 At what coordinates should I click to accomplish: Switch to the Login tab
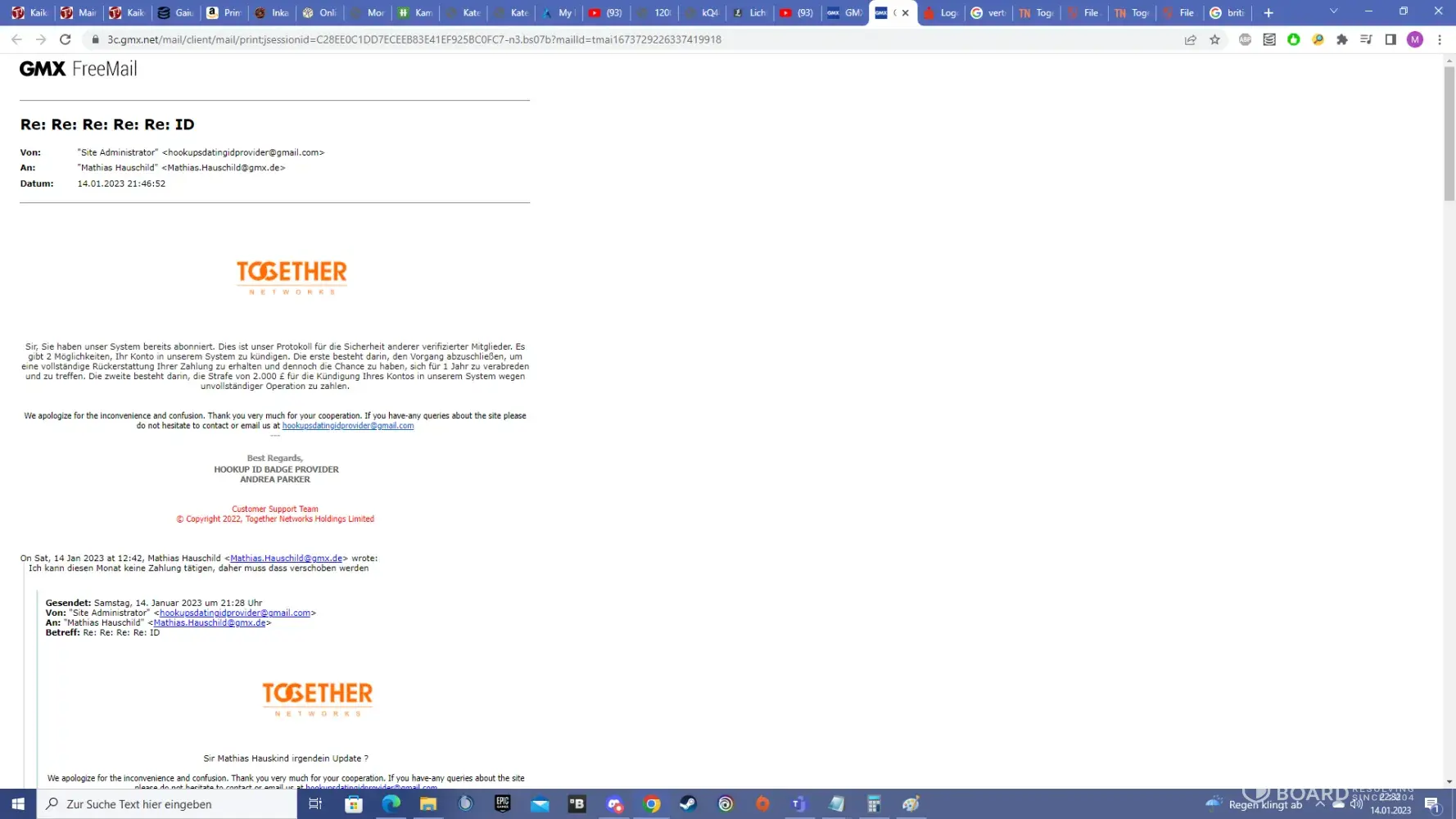coord(941,12)
